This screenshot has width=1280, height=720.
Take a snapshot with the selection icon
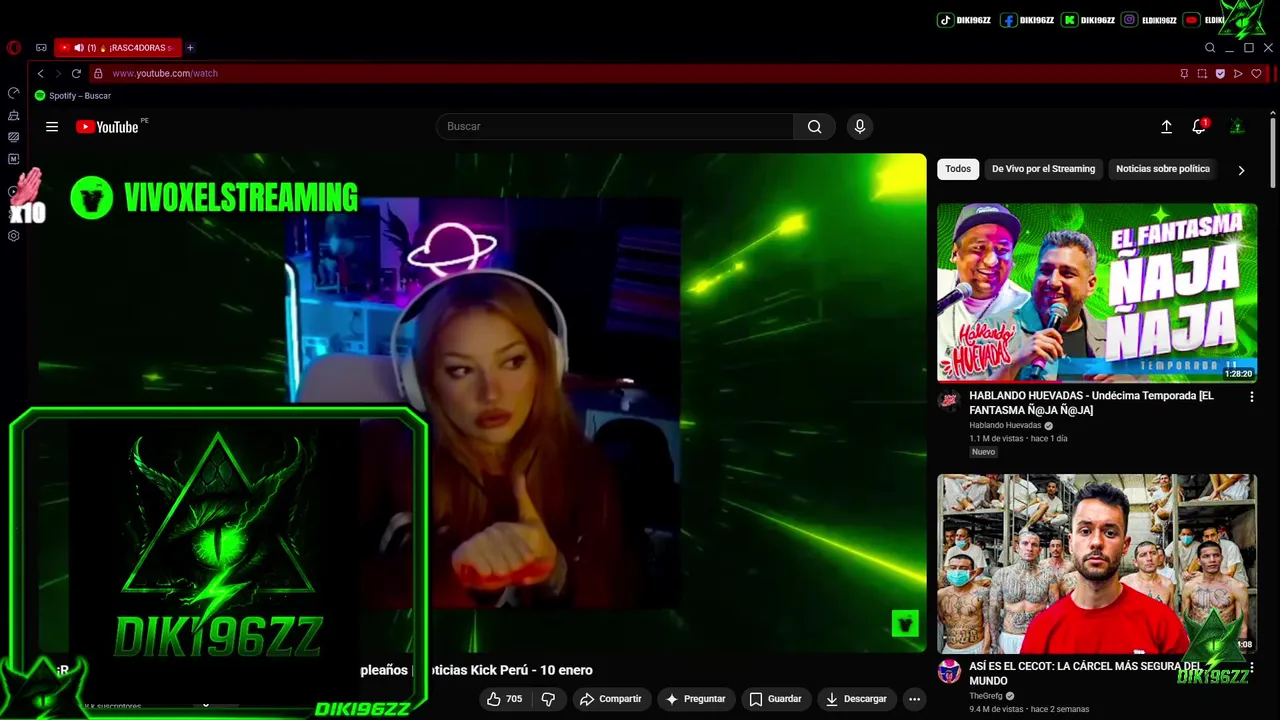pos(1202,73)
